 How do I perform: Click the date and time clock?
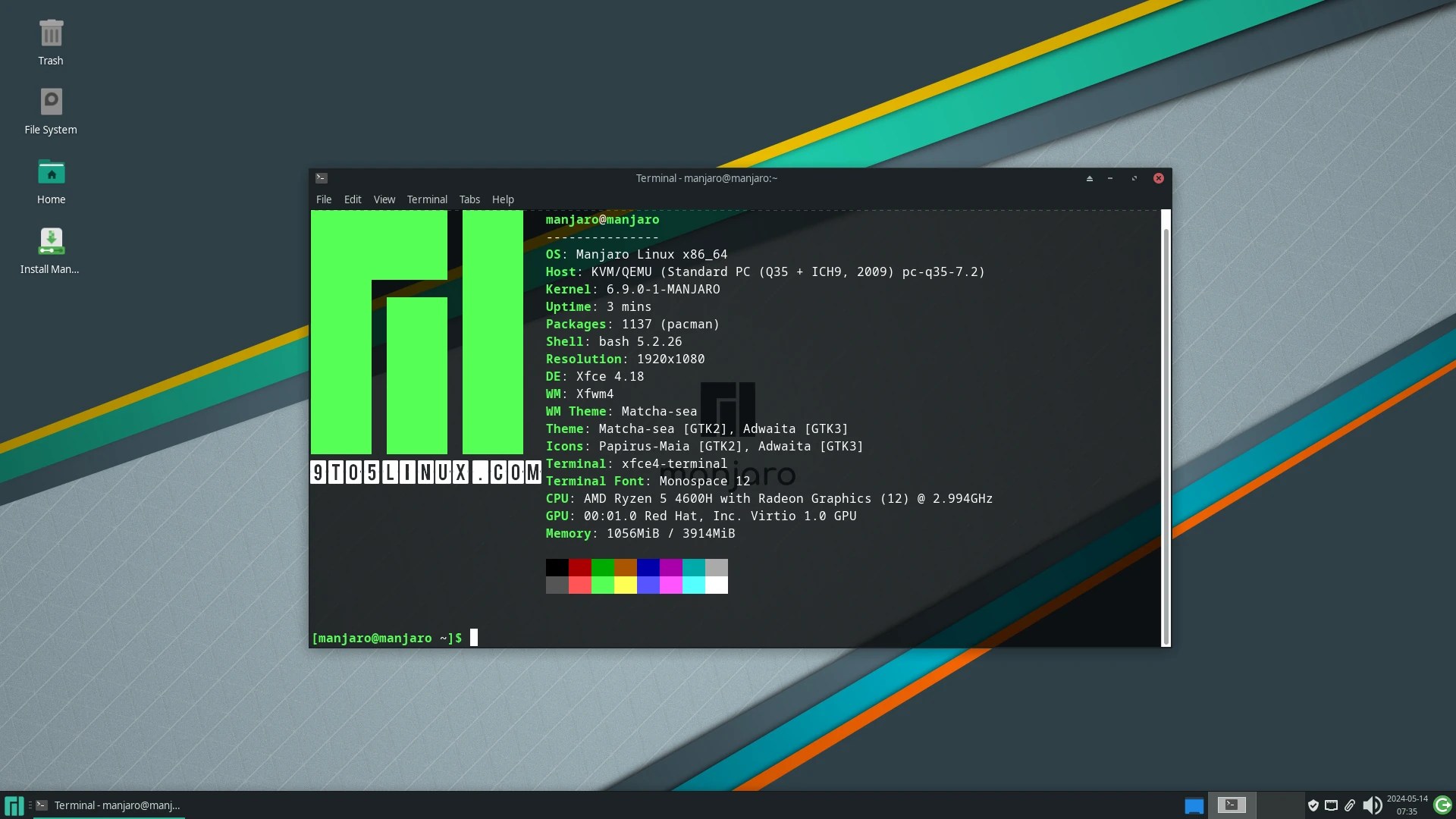tap(1407, 805)
